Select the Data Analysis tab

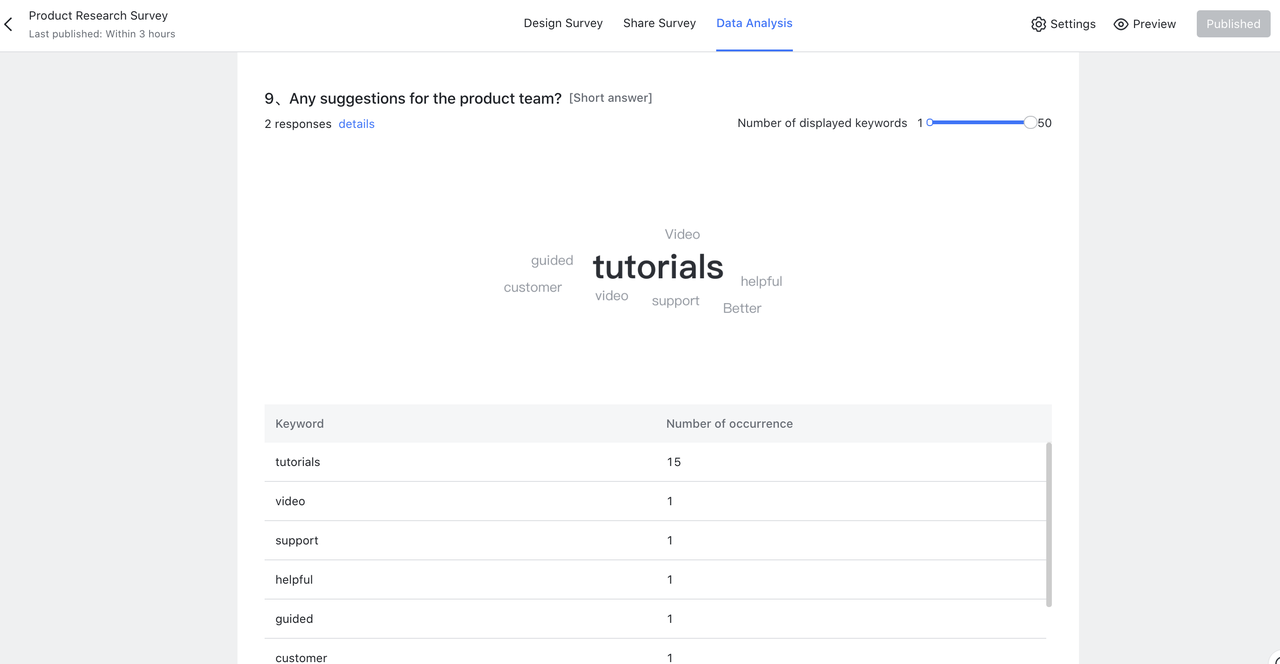754,23
